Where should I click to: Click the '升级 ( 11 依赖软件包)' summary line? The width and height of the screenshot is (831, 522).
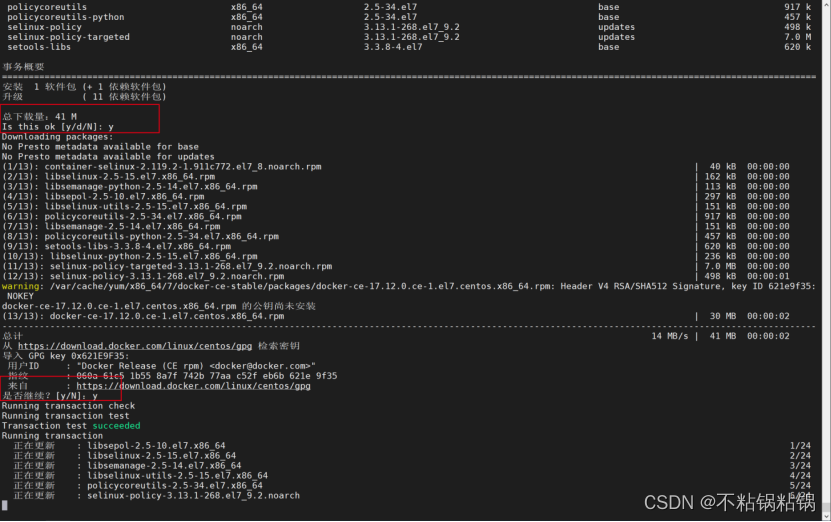(x=84, y=97)
